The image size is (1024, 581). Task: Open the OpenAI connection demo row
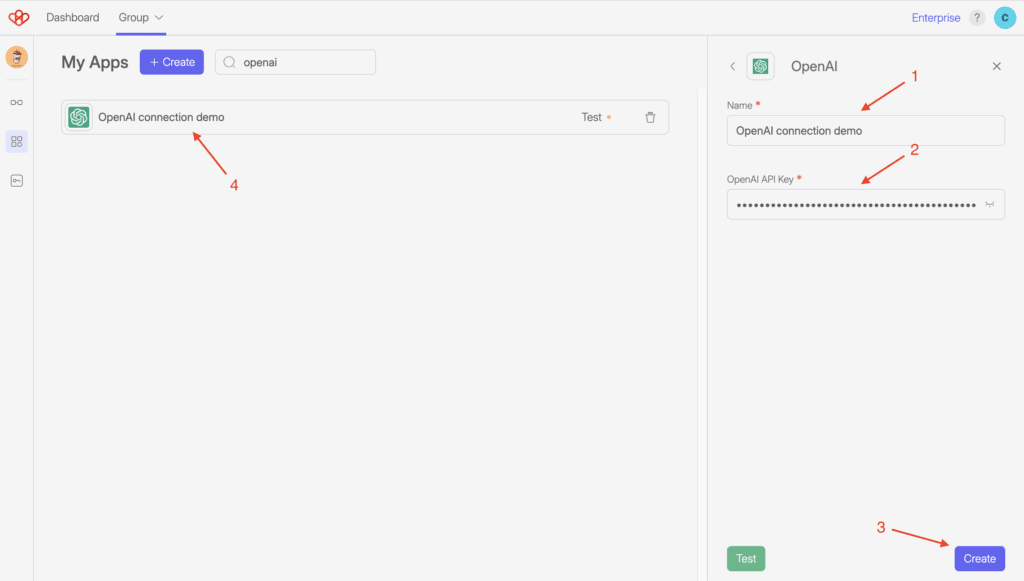(x=365, y=118)
